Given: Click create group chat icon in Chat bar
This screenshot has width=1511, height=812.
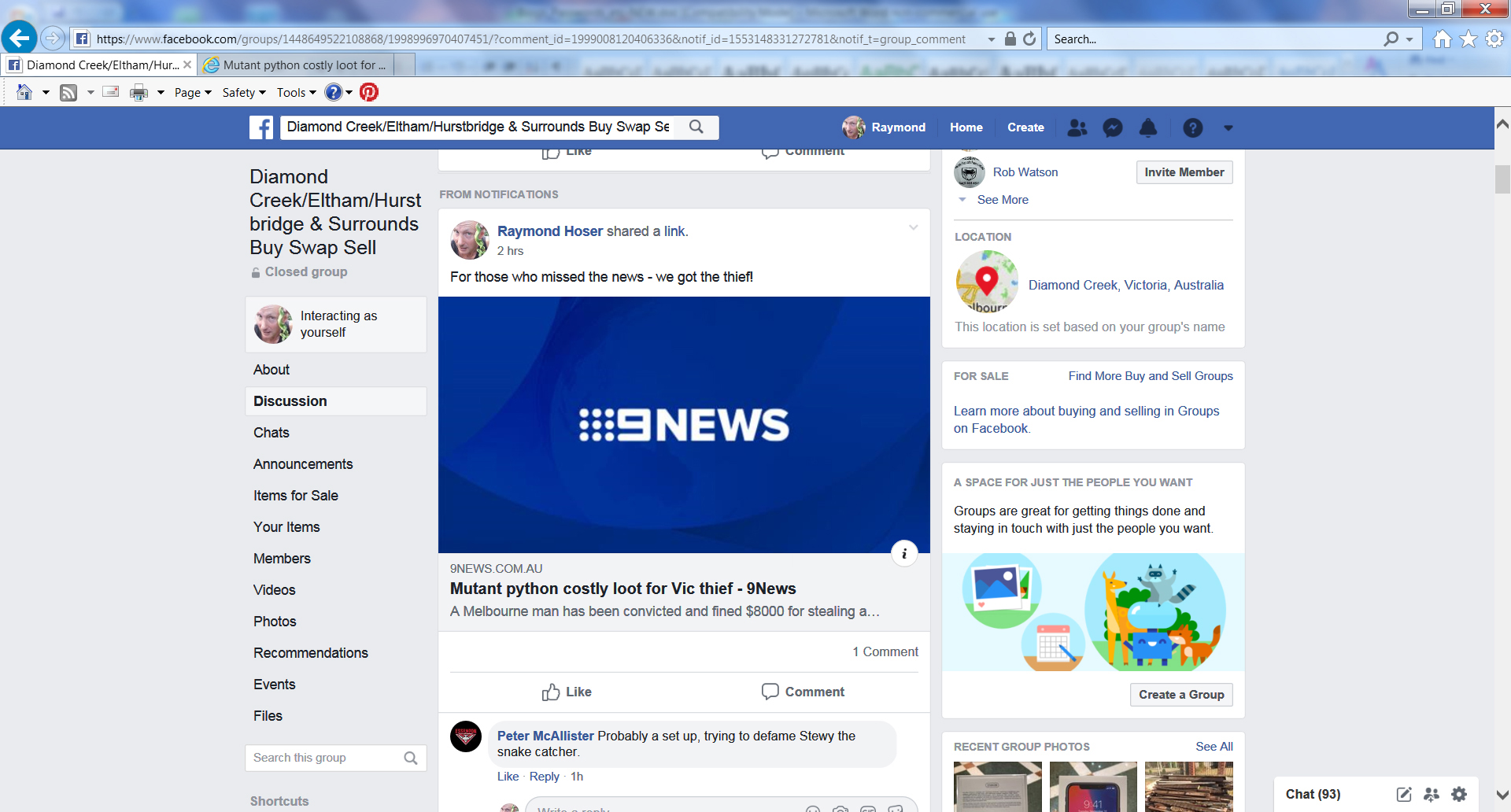Looking at the screenshot, I should [1432, 795].
